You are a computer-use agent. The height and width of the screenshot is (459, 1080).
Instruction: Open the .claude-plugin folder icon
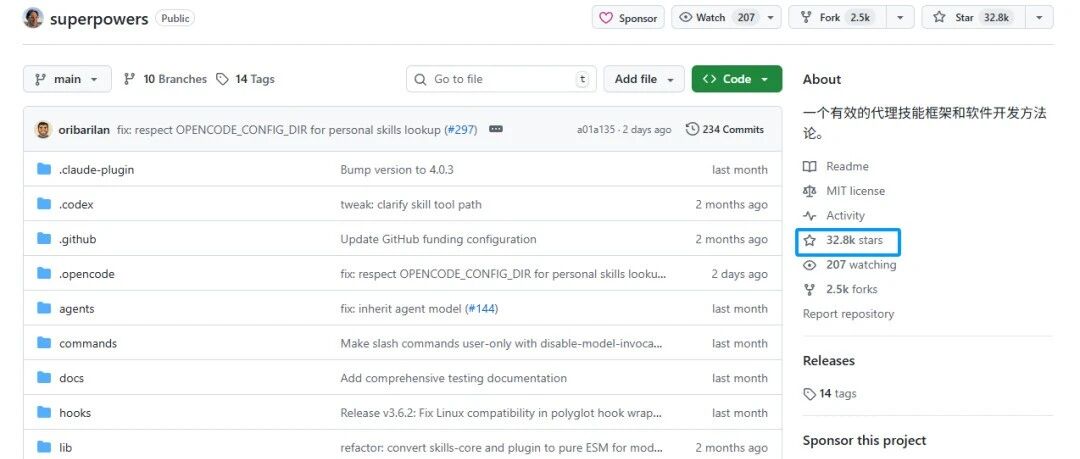pos(44,170)
